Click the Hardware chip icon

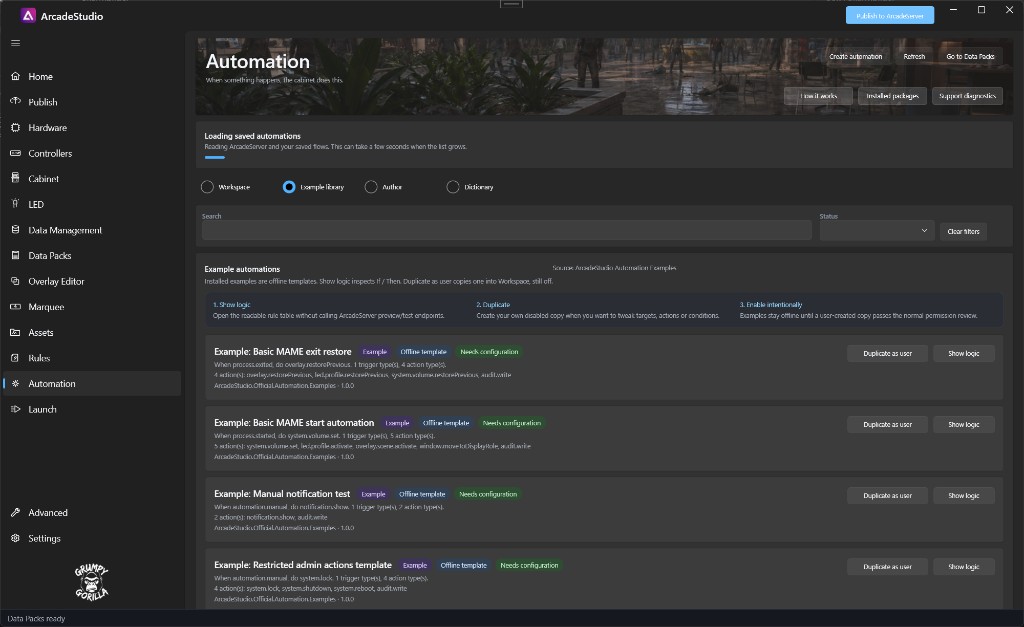pyautogui.click(x=16, y=127)
